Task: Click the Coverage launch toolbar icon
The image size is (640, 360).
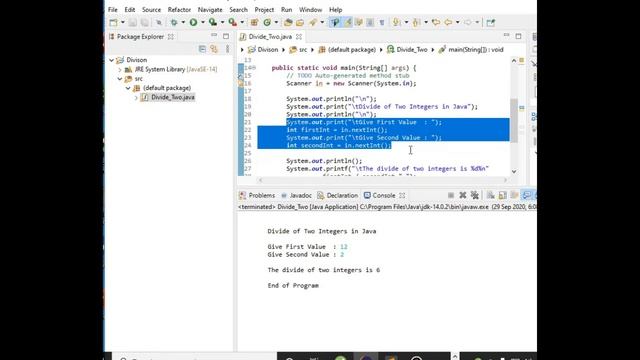Action: point(213,22)
